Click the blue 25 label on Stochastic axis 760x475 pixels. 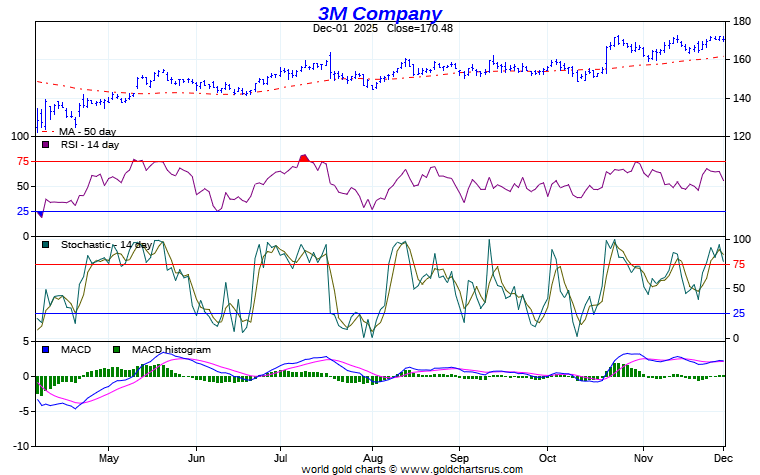(x=741, y=313)
